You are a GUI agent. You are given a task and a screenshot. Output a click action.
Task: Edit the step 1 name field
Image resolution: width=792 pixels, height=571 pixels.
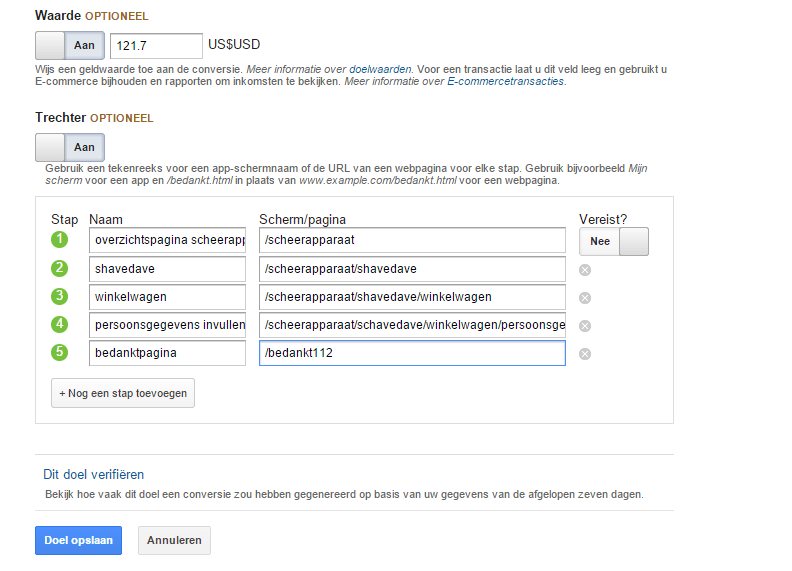pos(167,241)
